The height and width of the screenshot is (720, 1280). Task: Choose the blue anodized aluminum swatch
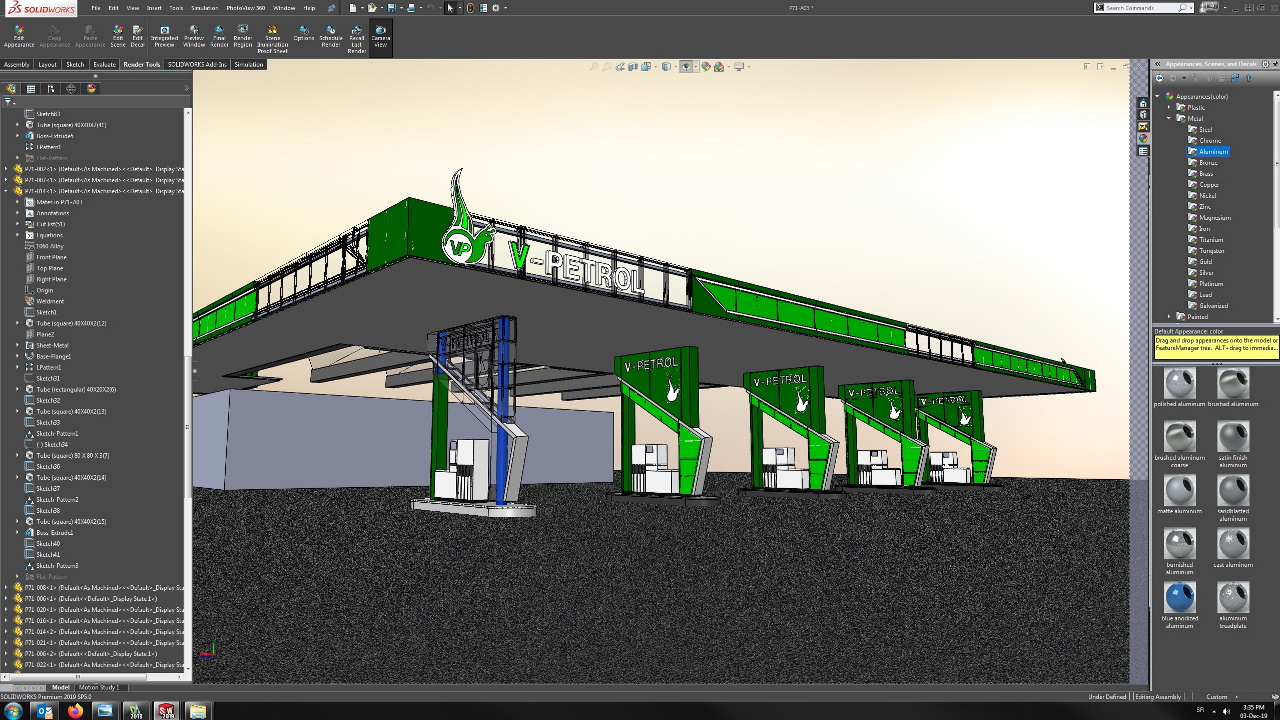tap(1180, 598)
